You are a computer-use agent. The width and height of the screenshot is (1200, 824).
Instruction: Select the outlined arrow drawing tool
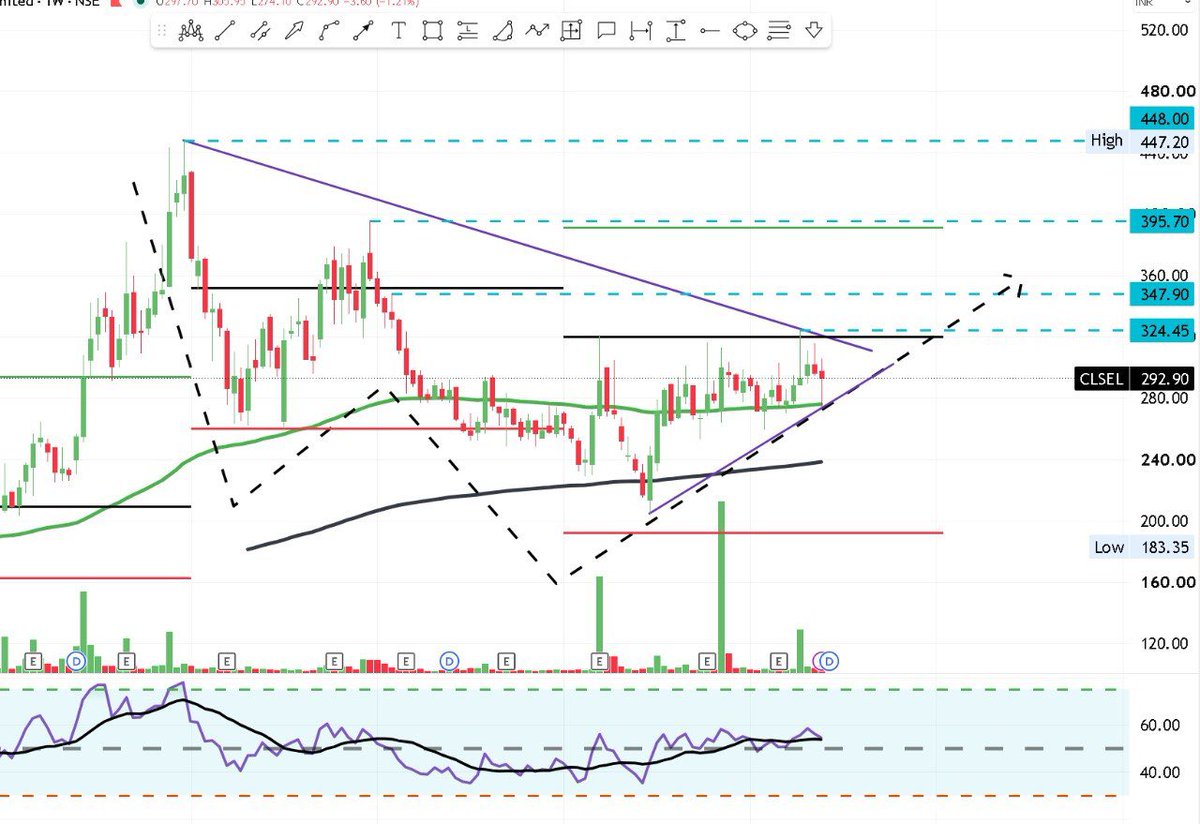[x=294, y=31]
